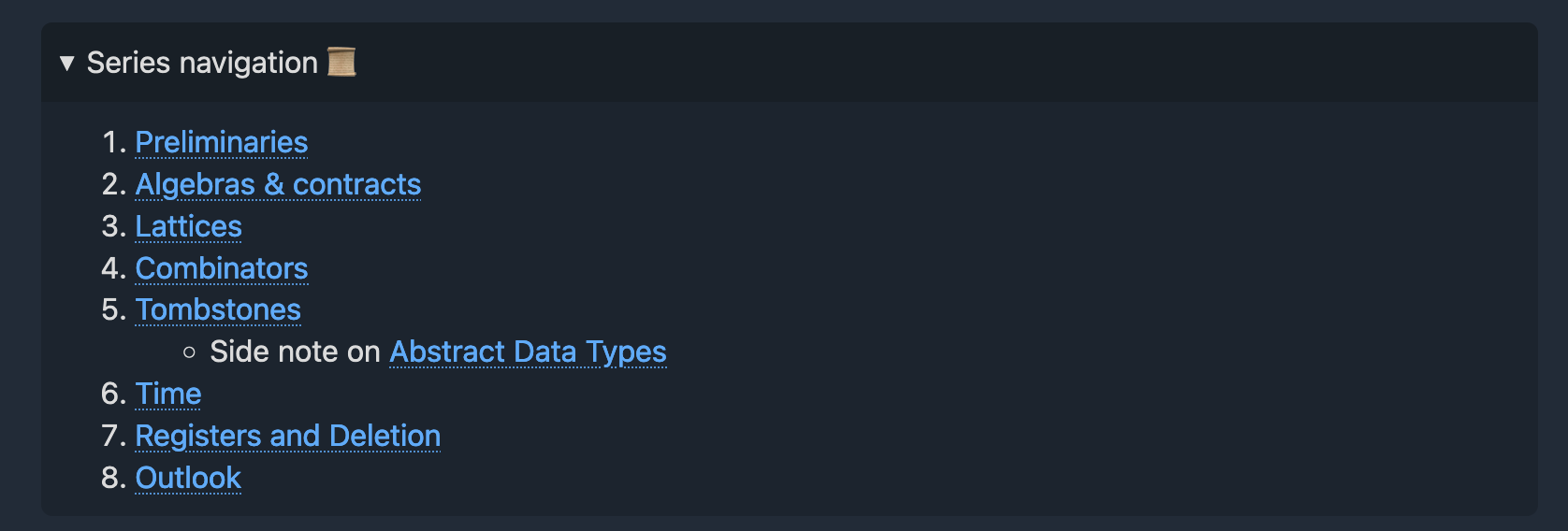Click list number 8 beside Outlook
Viewport: 1568px width, 531px height.
click(112, 478)
